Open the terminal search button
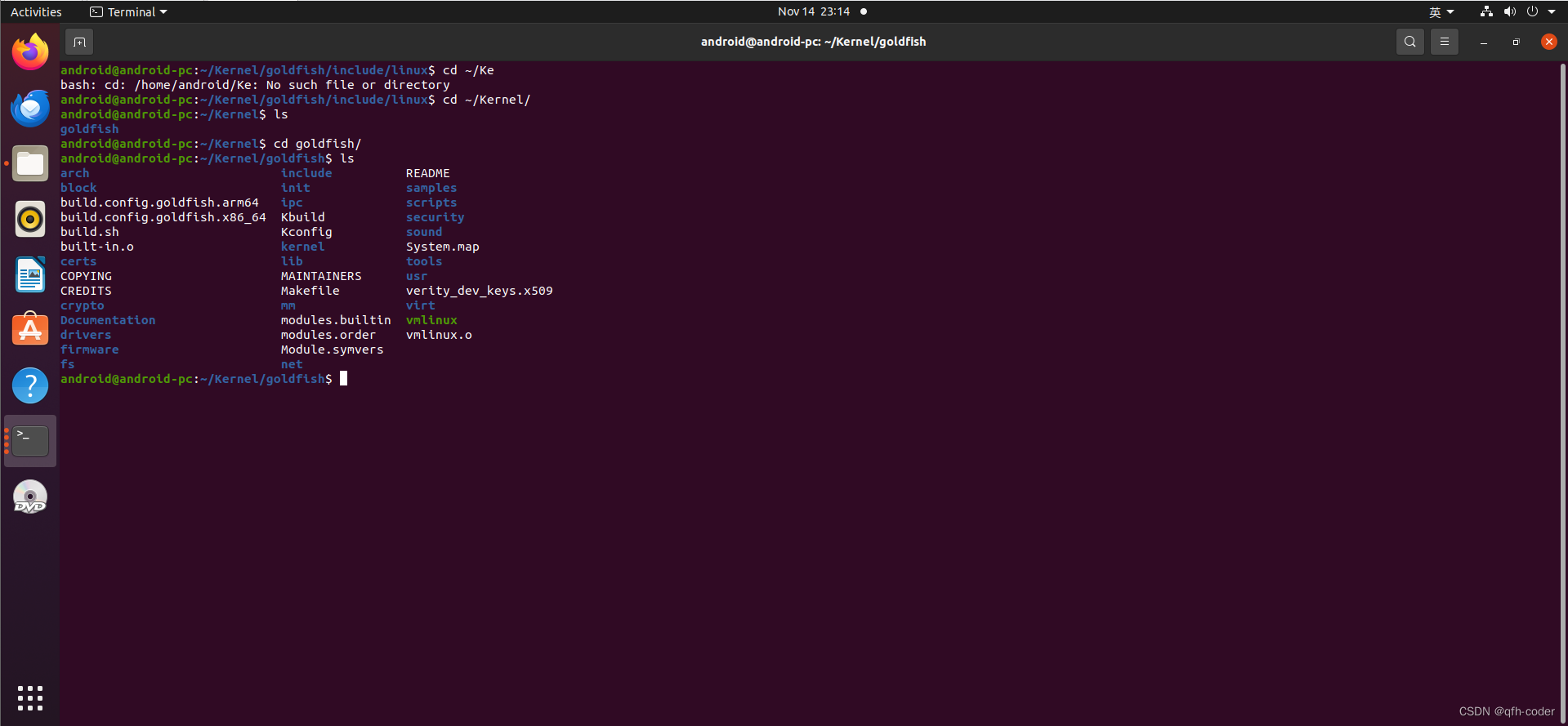1568x726 pixels. point(1409,42)
